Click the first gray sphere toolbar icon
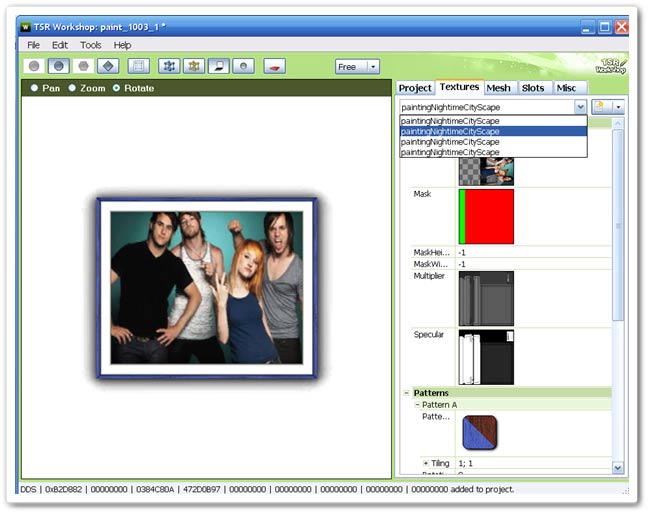Viewport: 650px width, 515px height. coord(34,66)
